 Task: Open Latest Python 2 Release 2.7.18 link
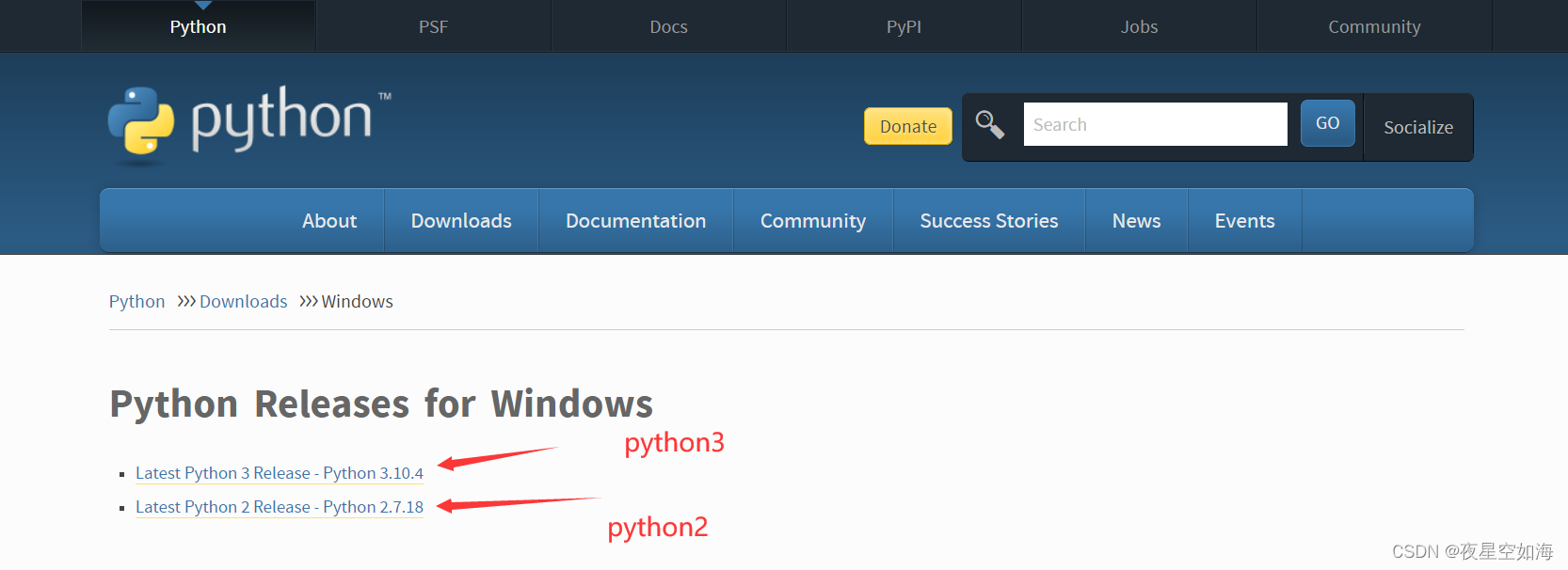280,507
